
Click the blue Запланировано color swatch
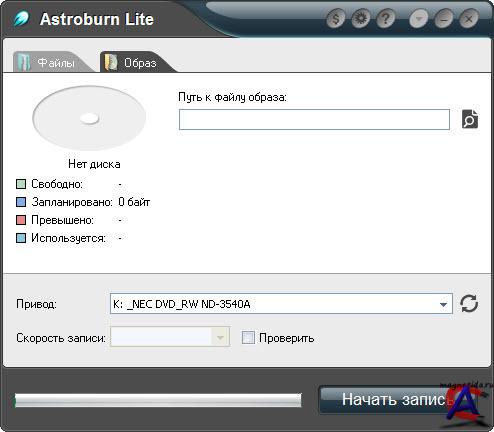click(x=21, y=202)
